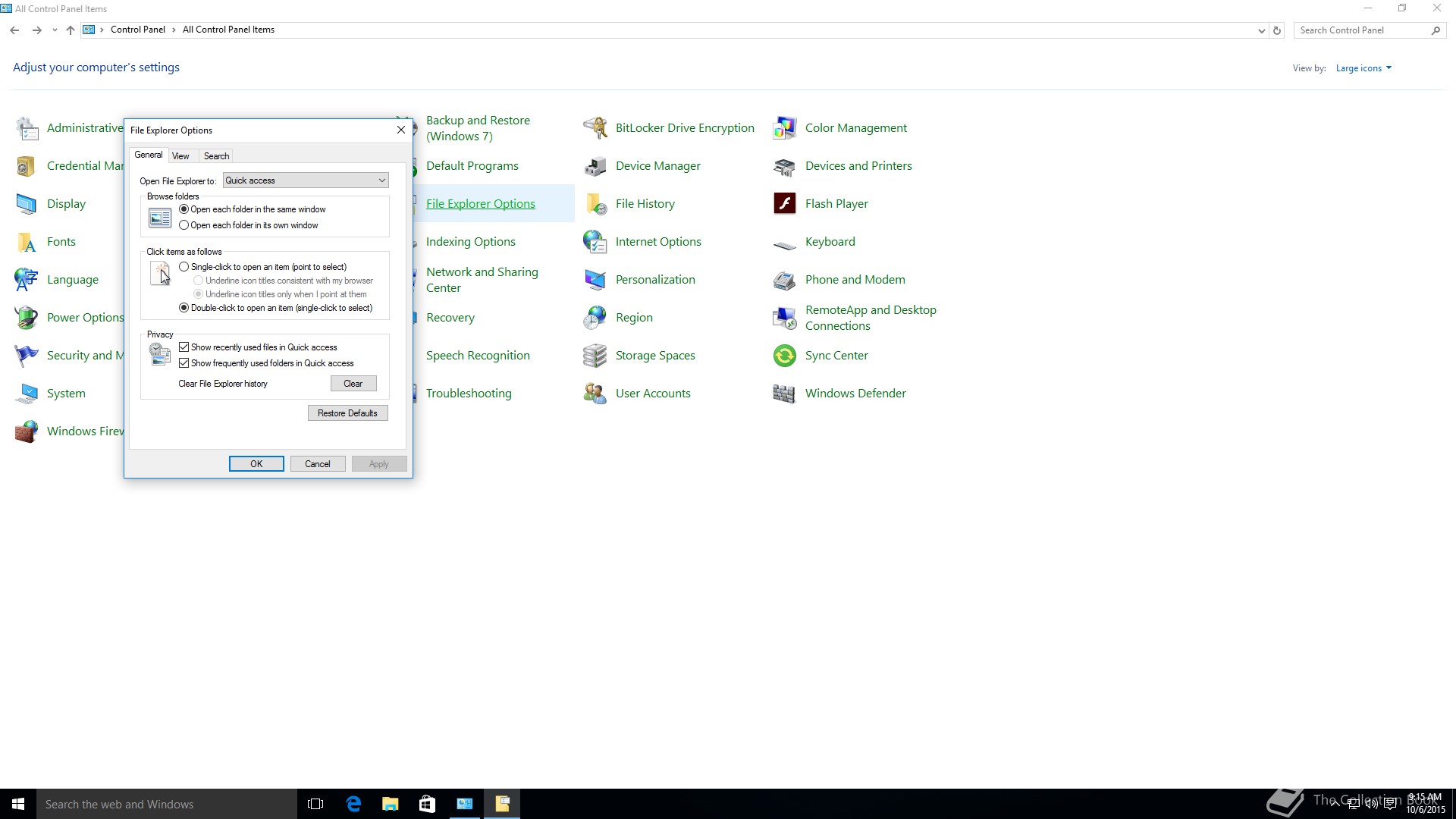Open the BitLocker Drive Encryption icon
The height and width of the screenshot is (819, 1456).
[x=595, y=128]
